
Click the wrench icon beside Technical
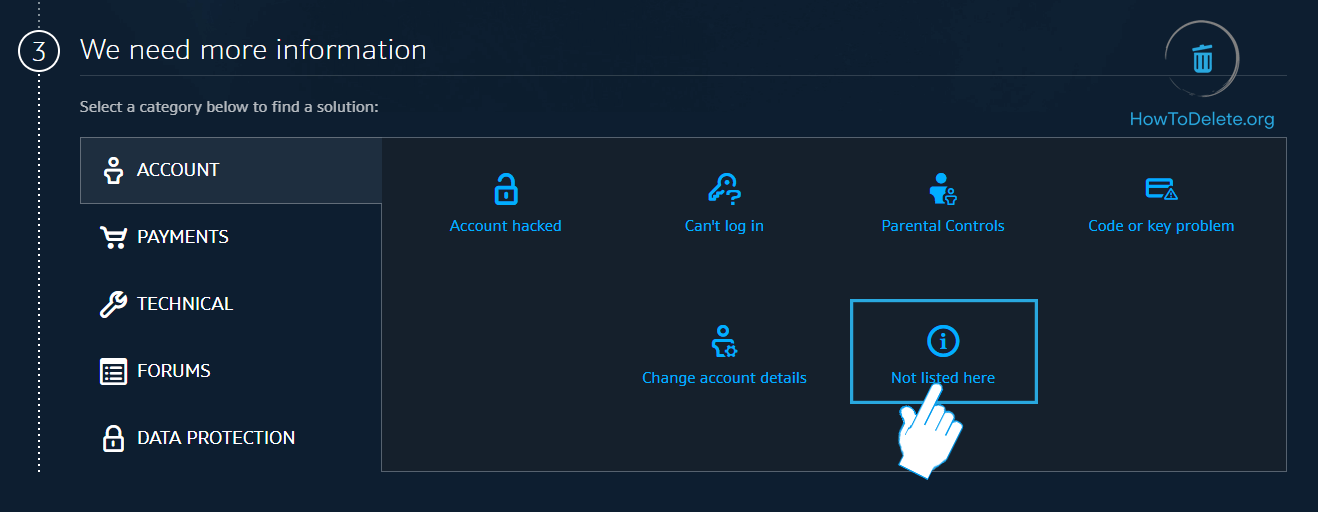click(113, 304)
